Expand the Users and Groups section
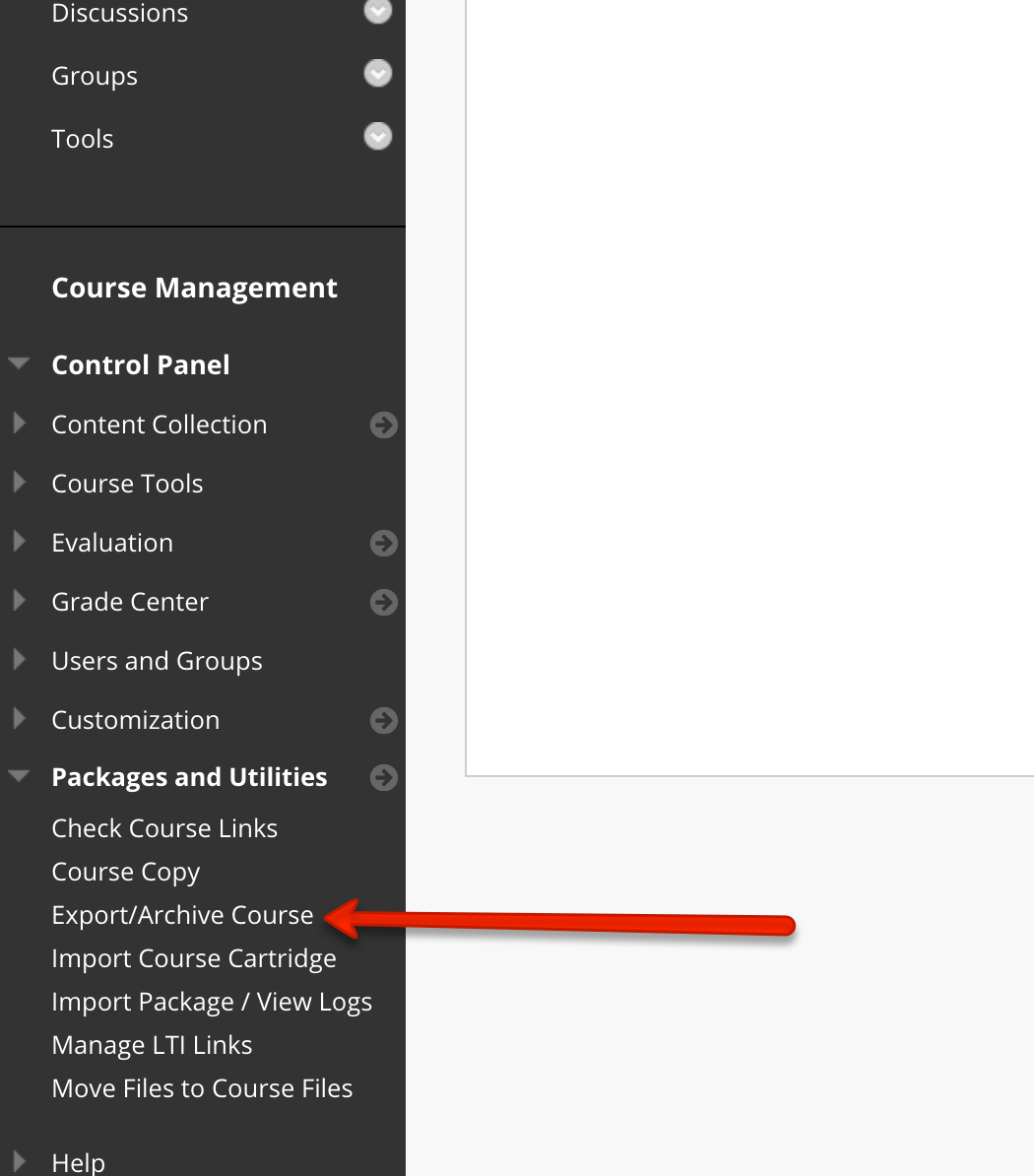This screenshot has width=1034, height=1176. pyautogui.click(x=19, y=660)
